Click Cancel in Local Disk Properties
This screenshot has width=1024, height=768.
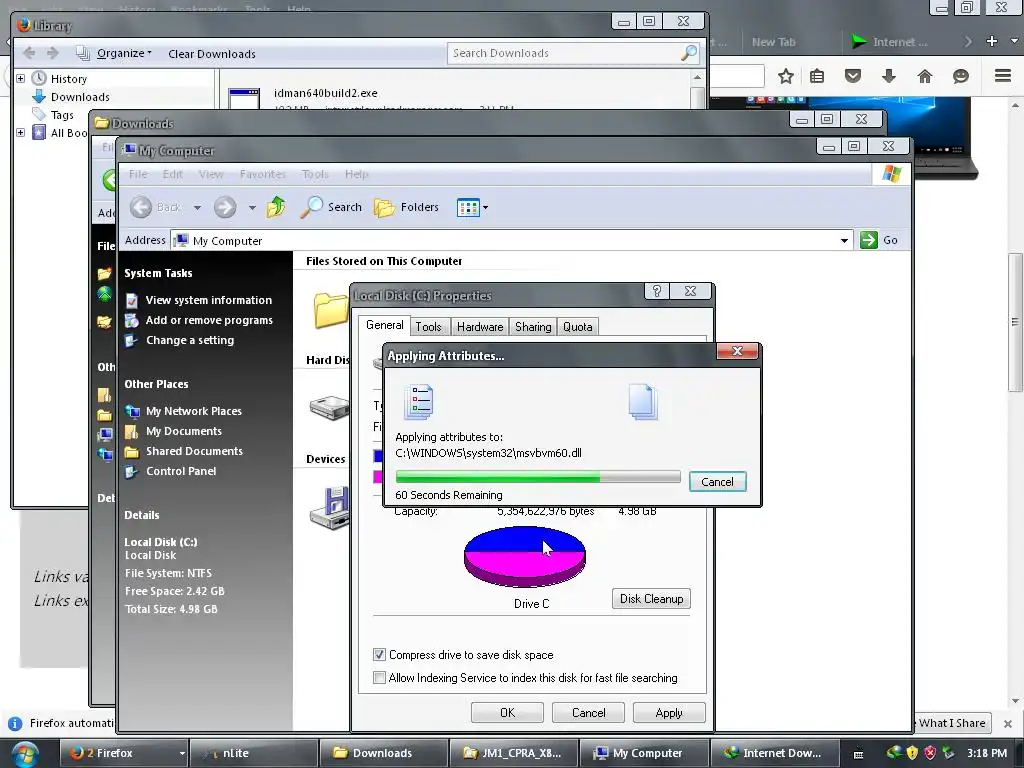click(x=588, y=712)
